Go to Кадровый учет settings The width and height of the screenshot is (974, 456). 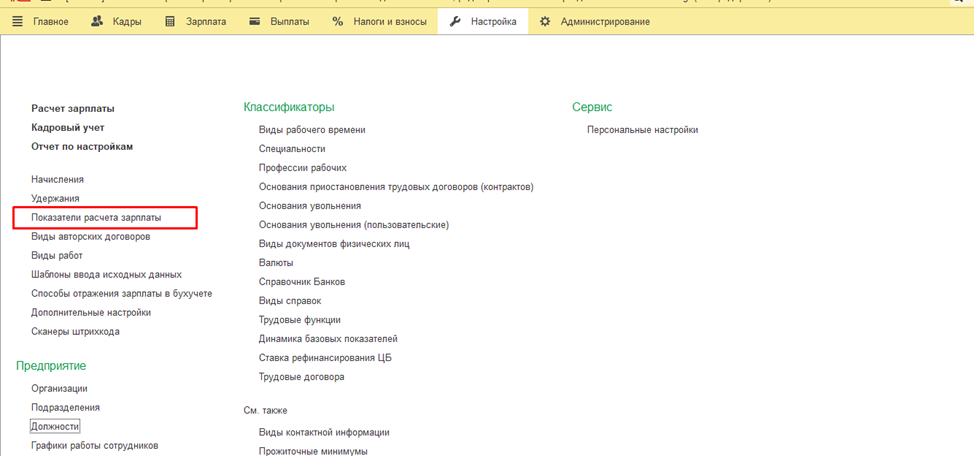click(68, 127)
